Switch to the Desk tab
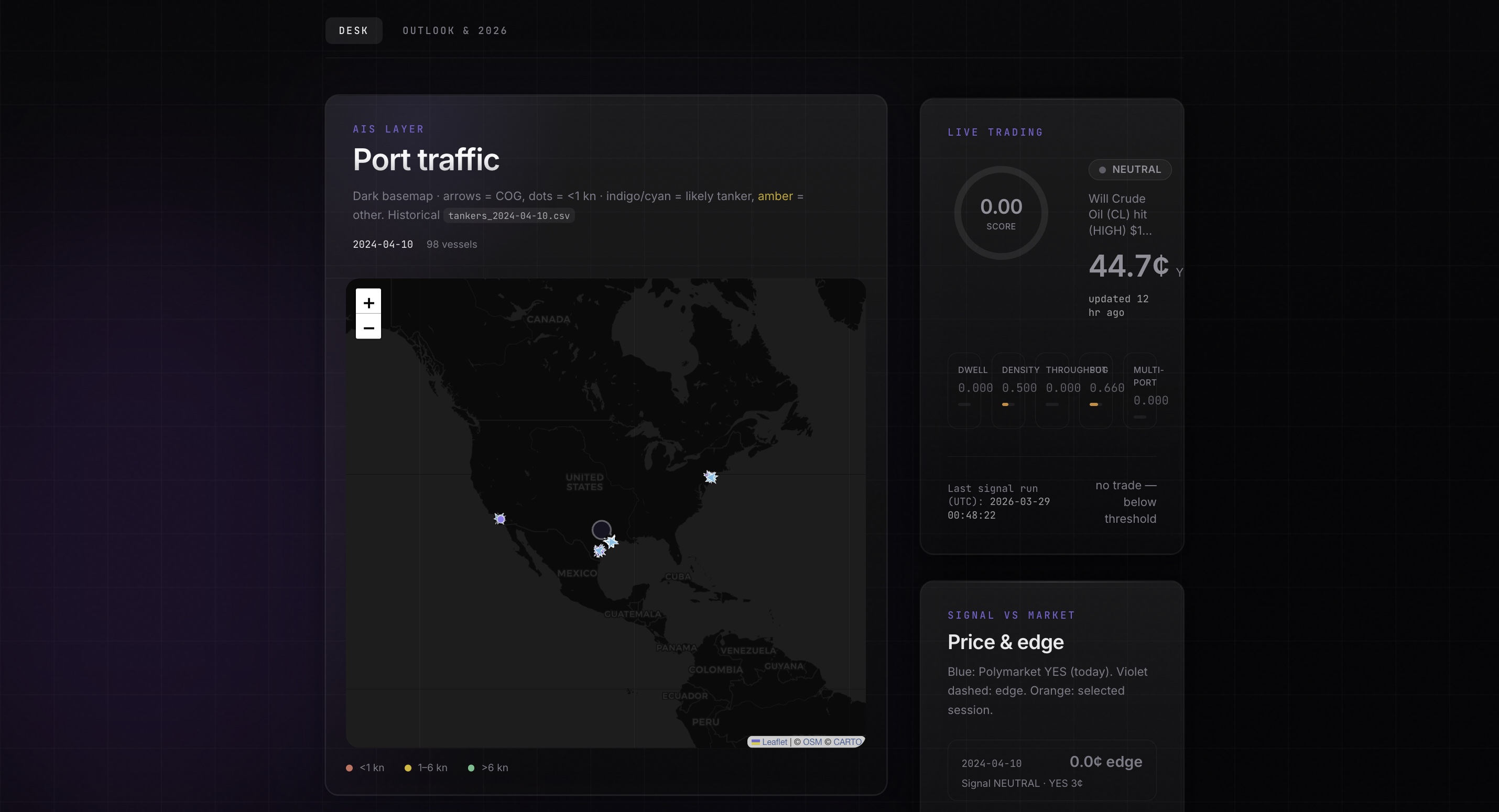Viewport: 1499px width, 812px height. [x=353, y=31]
